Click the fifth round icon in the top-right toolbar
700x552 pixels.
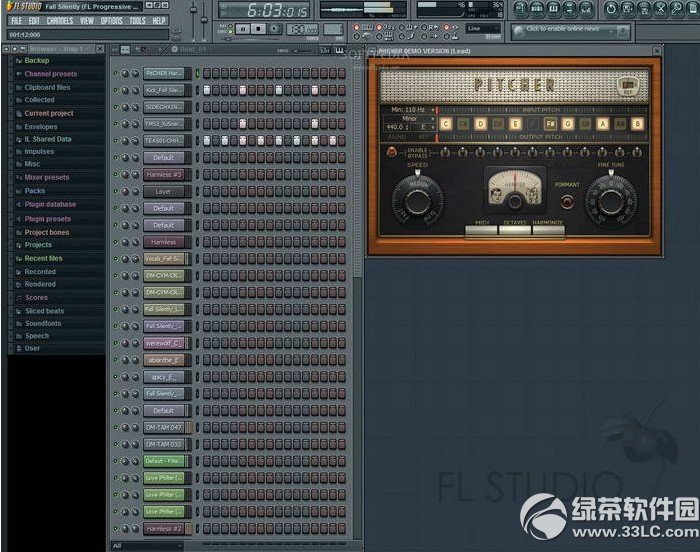[x=586, y=8]
